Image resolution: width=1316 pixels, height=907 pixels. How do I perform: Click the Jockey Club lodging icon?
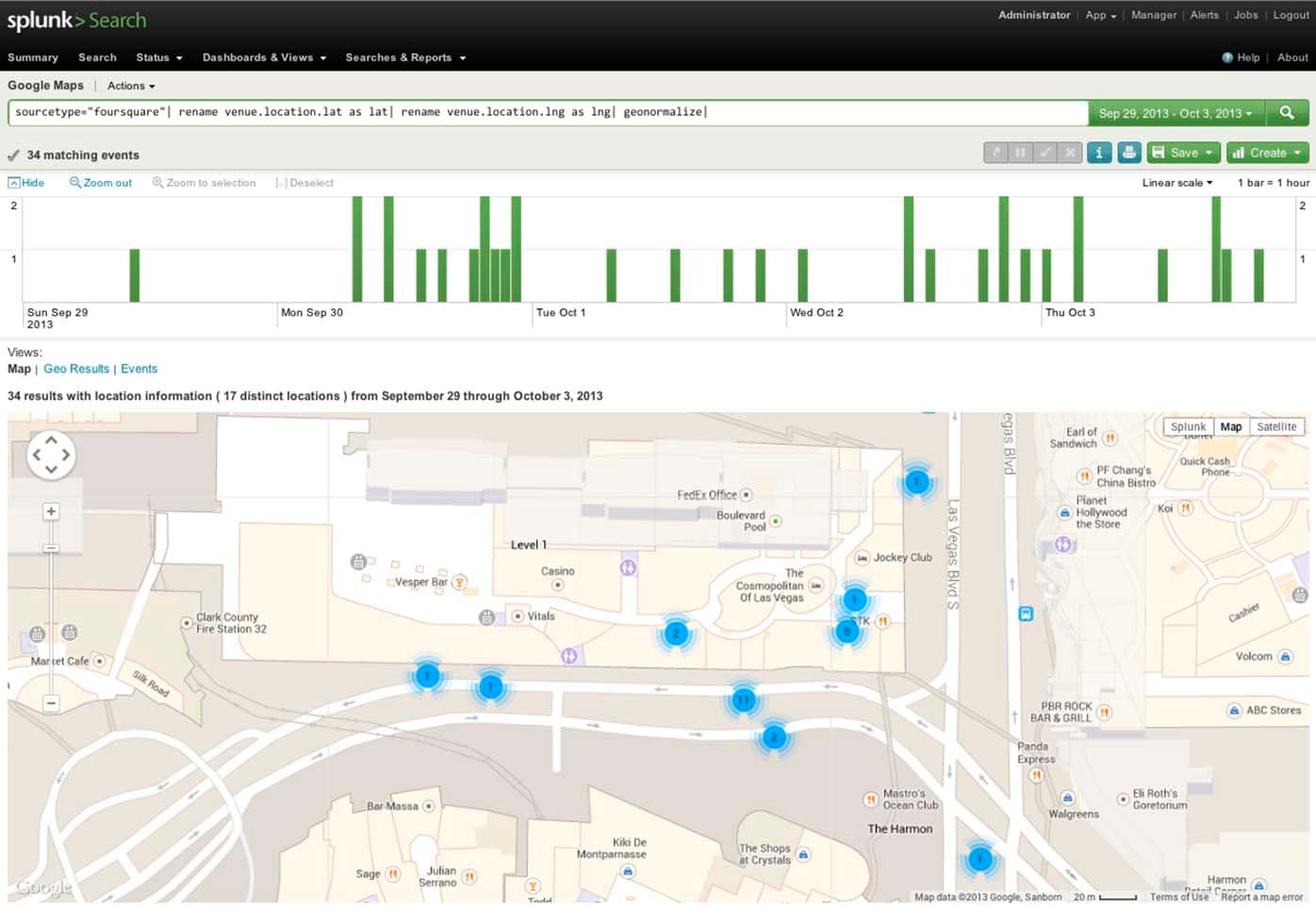(862, 558)
